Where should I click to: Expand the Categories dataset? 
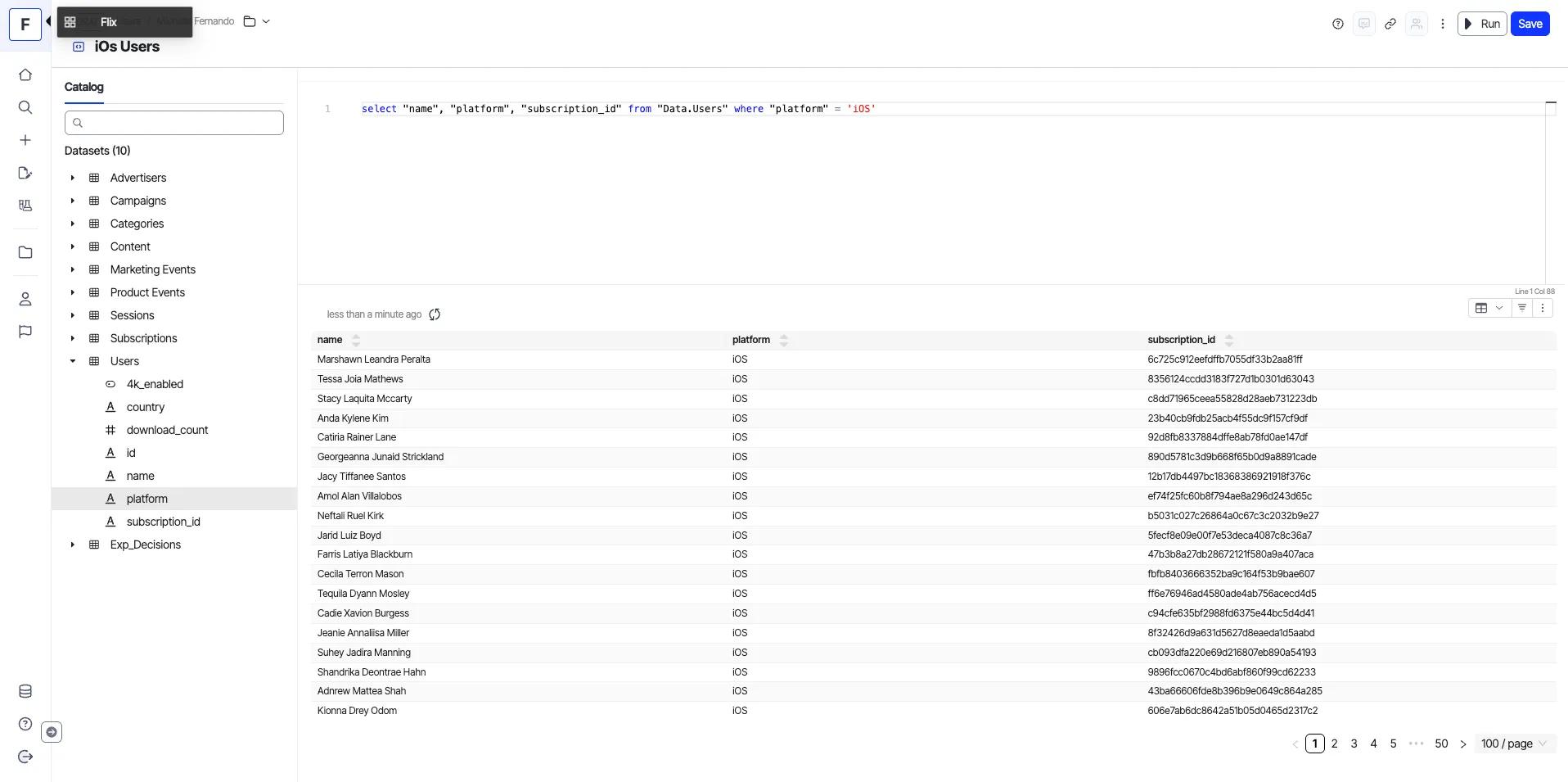pos(73,224)
